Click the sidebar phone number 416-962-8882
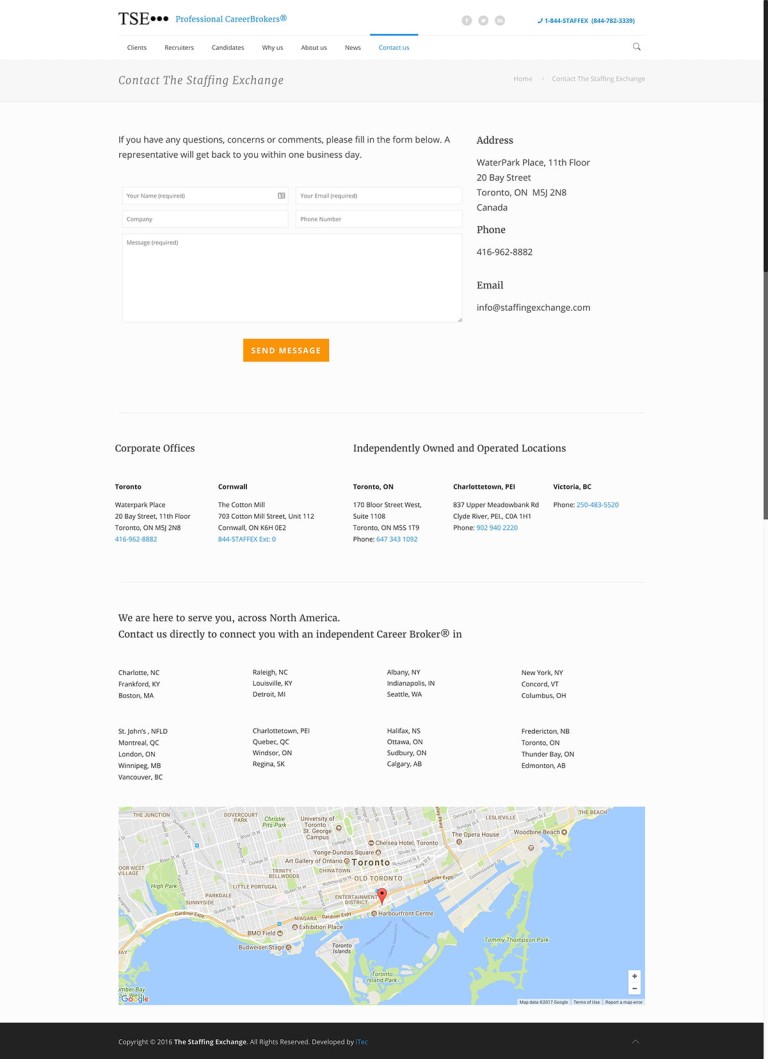 (505, 252)
